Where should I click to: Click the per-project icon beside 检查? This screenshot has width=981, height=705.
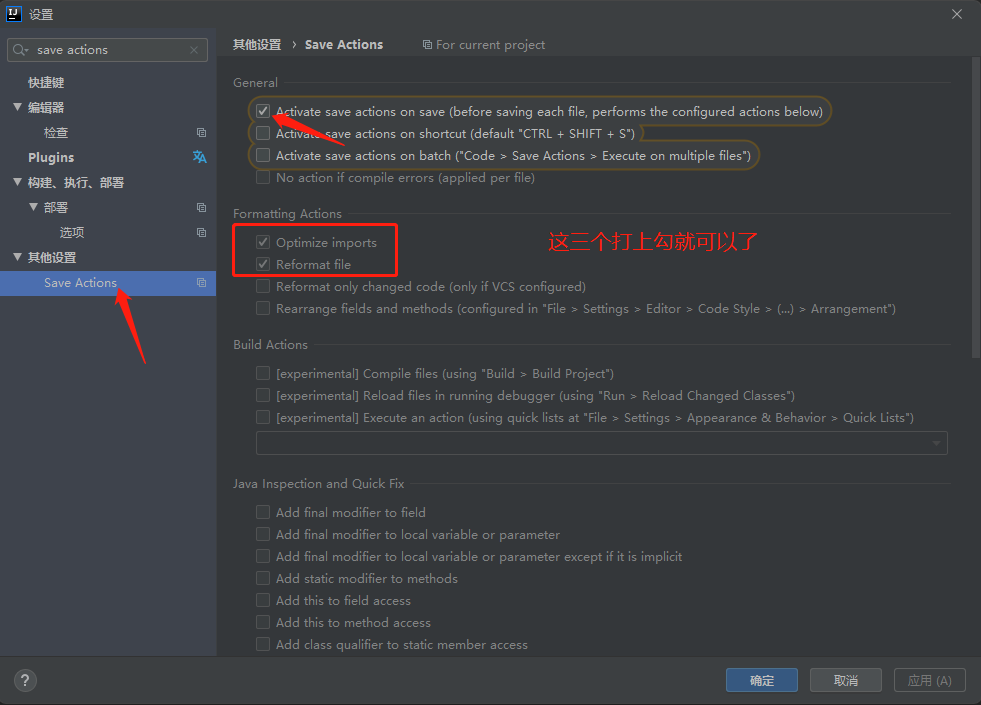point(203,132)
